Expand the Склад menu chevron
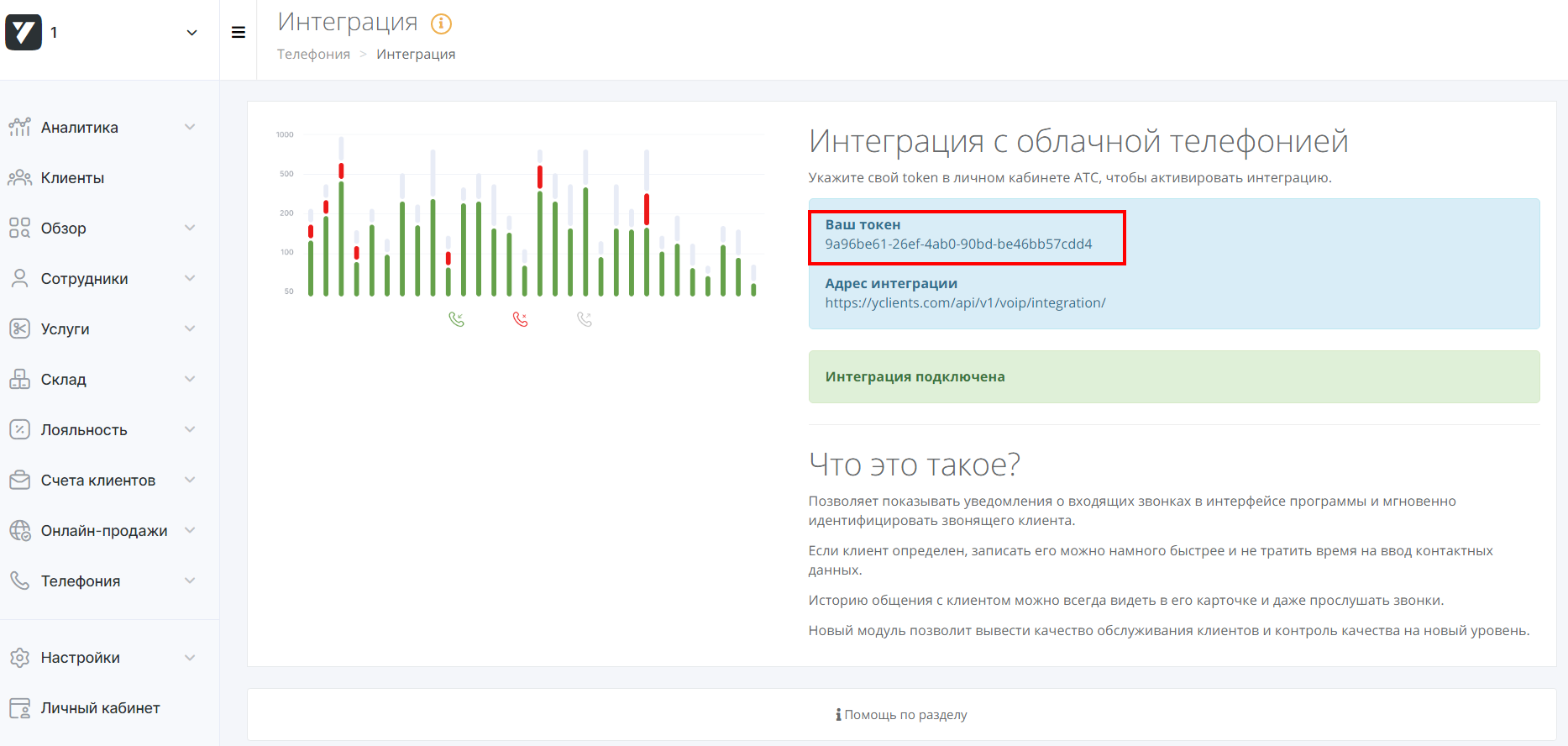The width and height of the screenshot is (1568, 746). pyautogui.click(x=190, y=380)
